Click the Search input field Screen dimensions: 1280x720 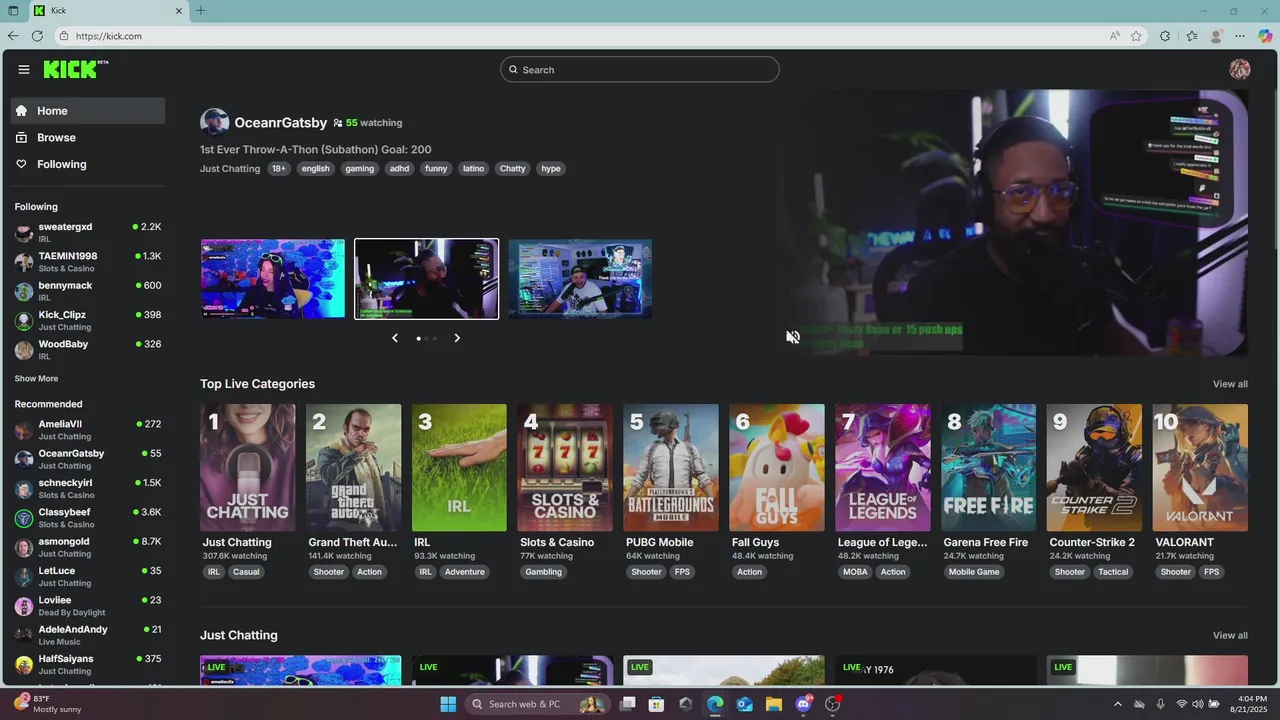[x=640, y=70]
